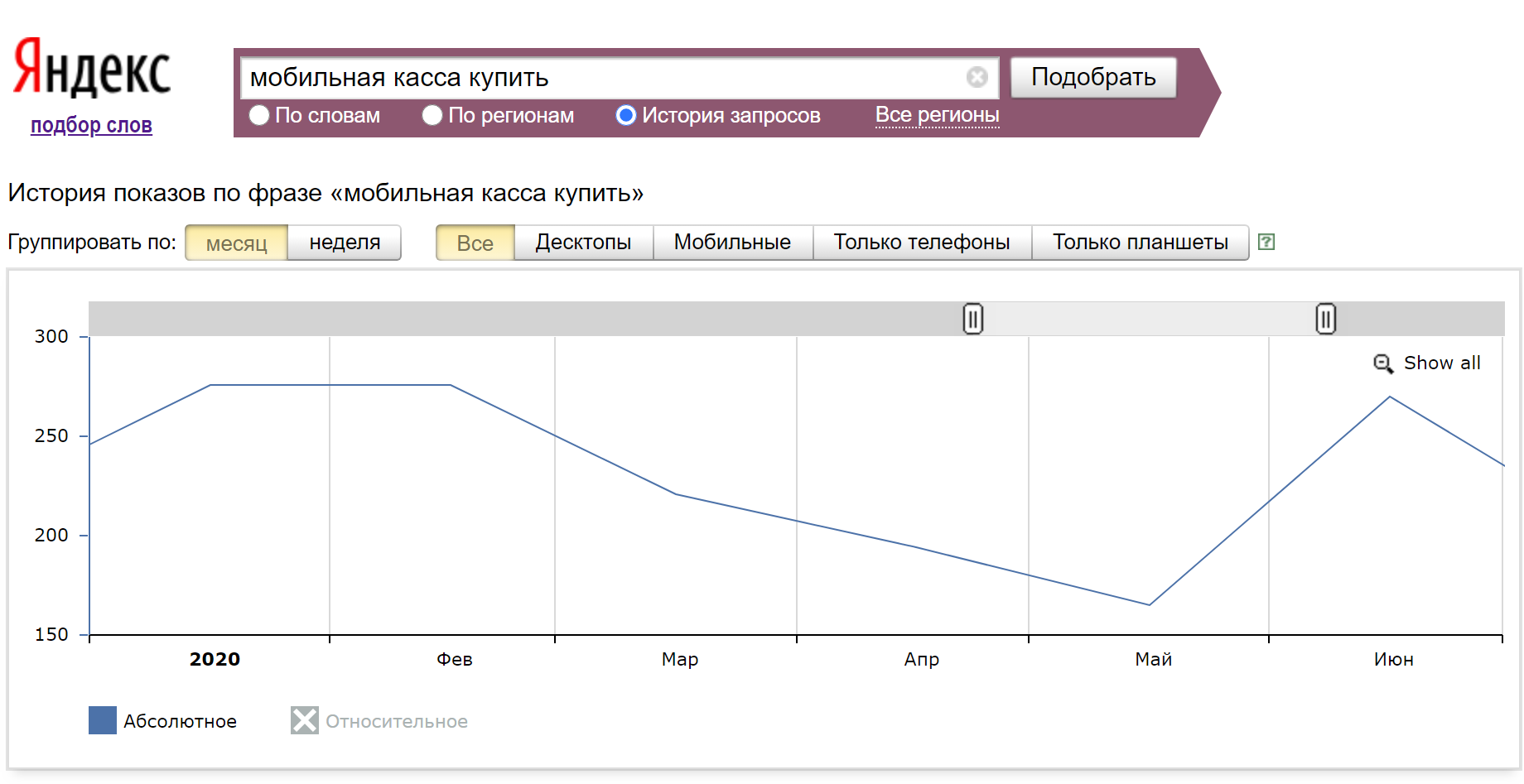Clear the search field with the X icon
The height and width of the screenshot is (784, 1524).
pyautogui.click(x=977, y=77)
